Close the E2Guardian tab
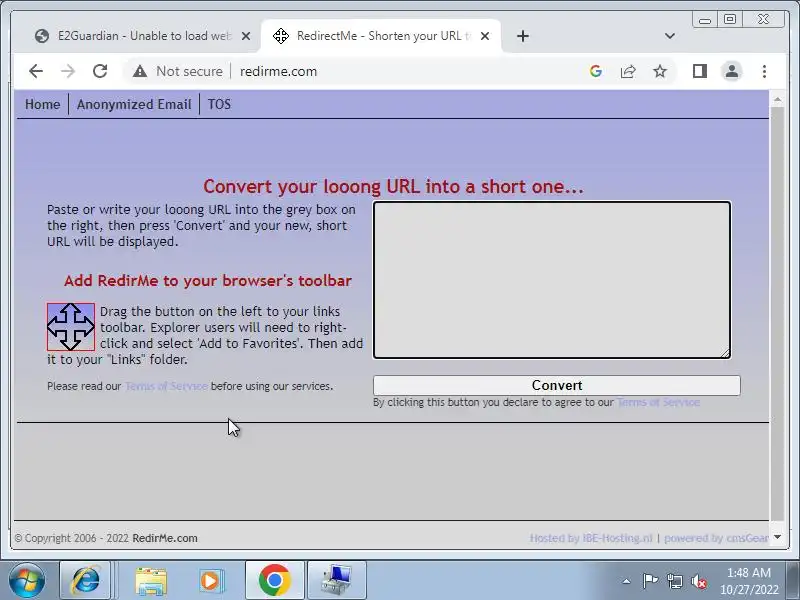This screenshot has width=800, height=600. click(246, 36)
